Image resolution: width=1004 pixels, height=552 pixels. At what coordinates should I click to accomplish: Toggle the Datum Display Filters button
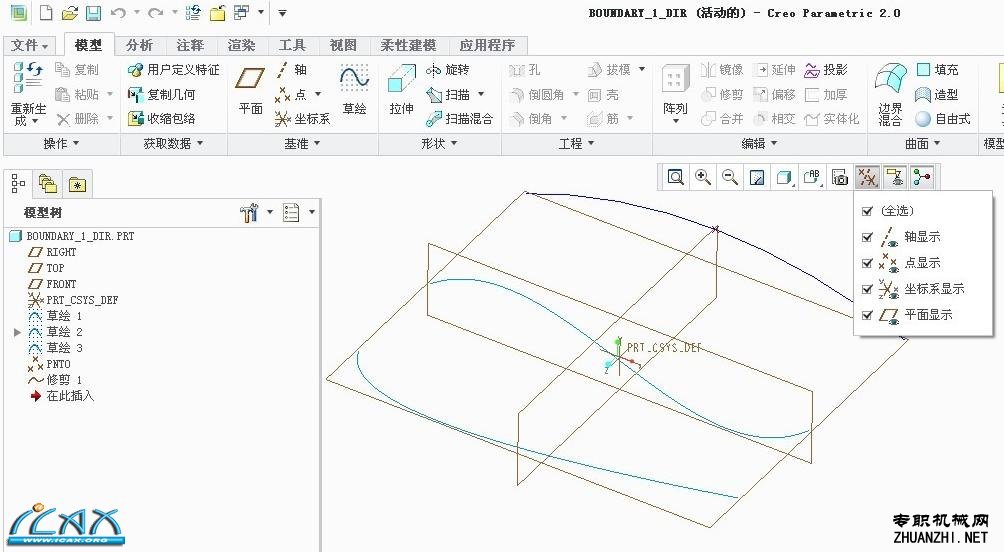(867, 177)
